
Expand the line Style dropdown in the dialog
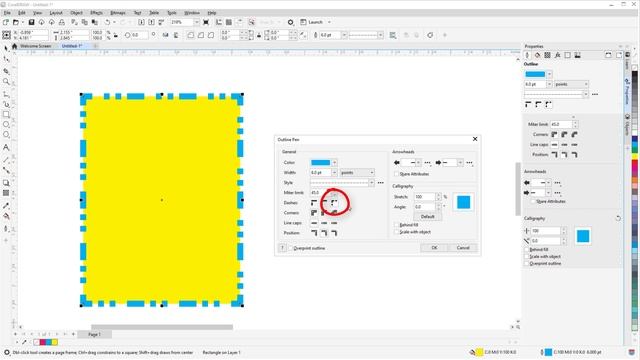[371, 182]
